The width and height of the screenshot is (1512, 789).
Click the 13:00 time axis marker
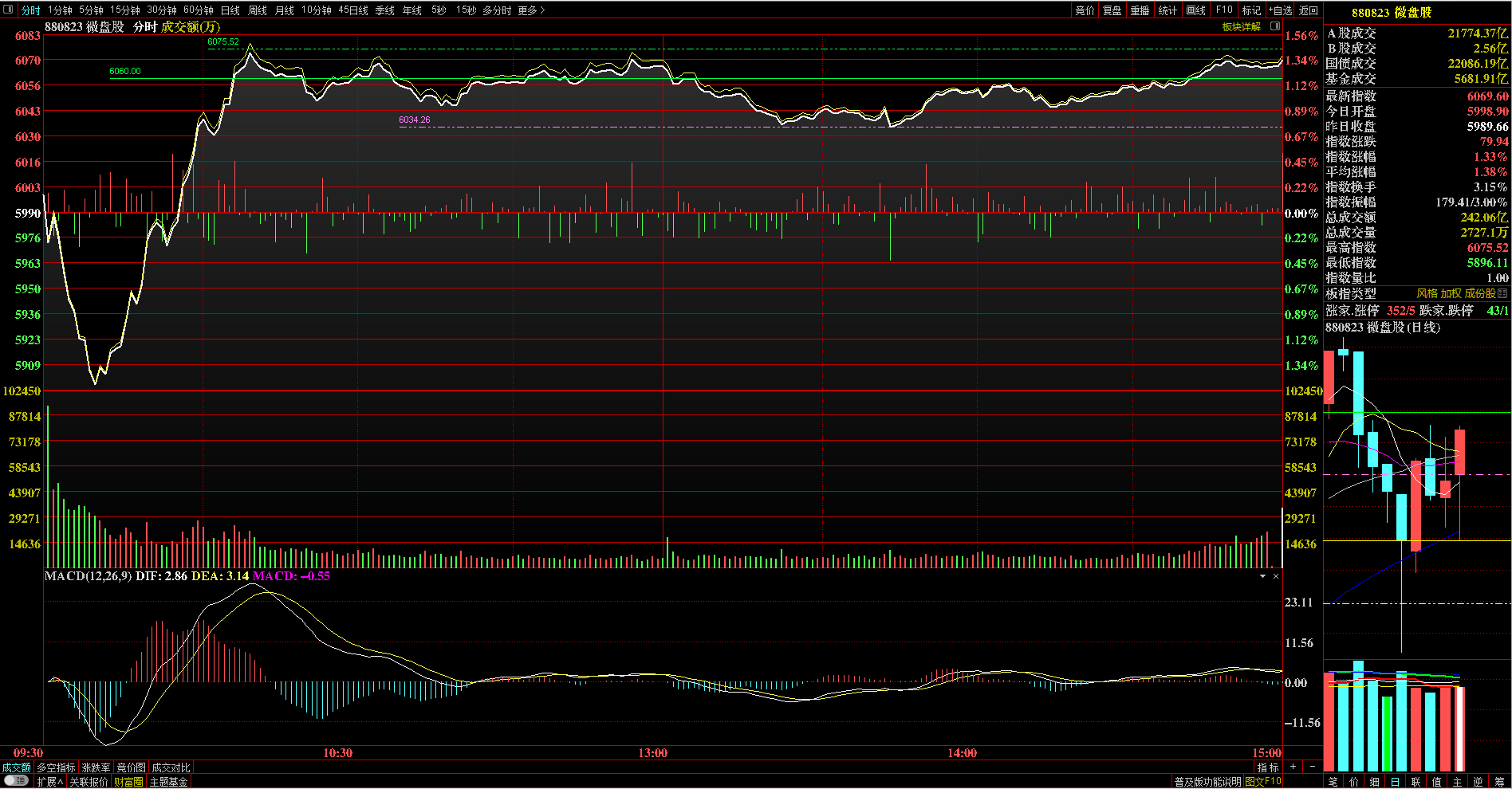(653, 753)
